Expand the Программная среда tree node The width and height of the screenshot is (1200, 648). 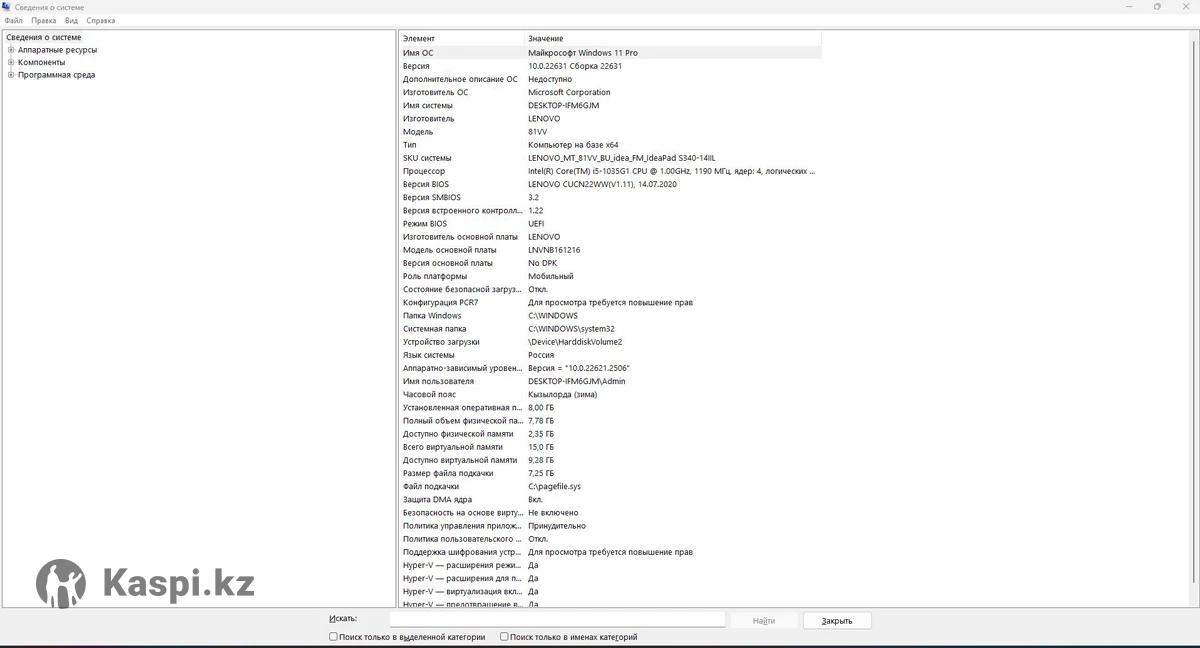click(11, 75)
